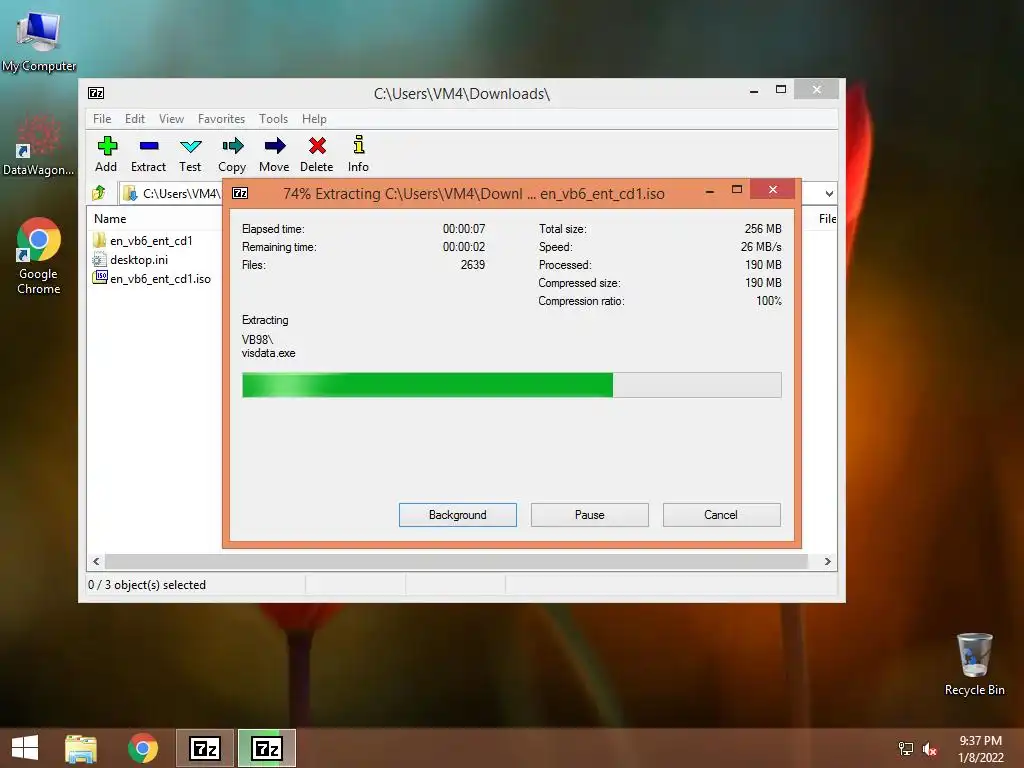Open the File menu
Viewport: 1024px width, 768px height.
pyautogui.click(x=102, y=119)
